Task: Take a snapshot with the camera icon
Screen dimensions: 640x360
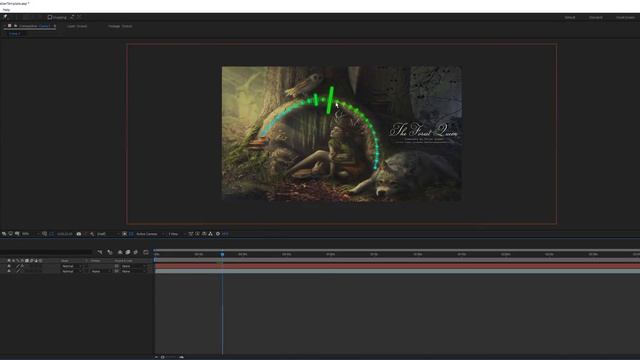Action: pyautogui.click(x=79, y=234)
